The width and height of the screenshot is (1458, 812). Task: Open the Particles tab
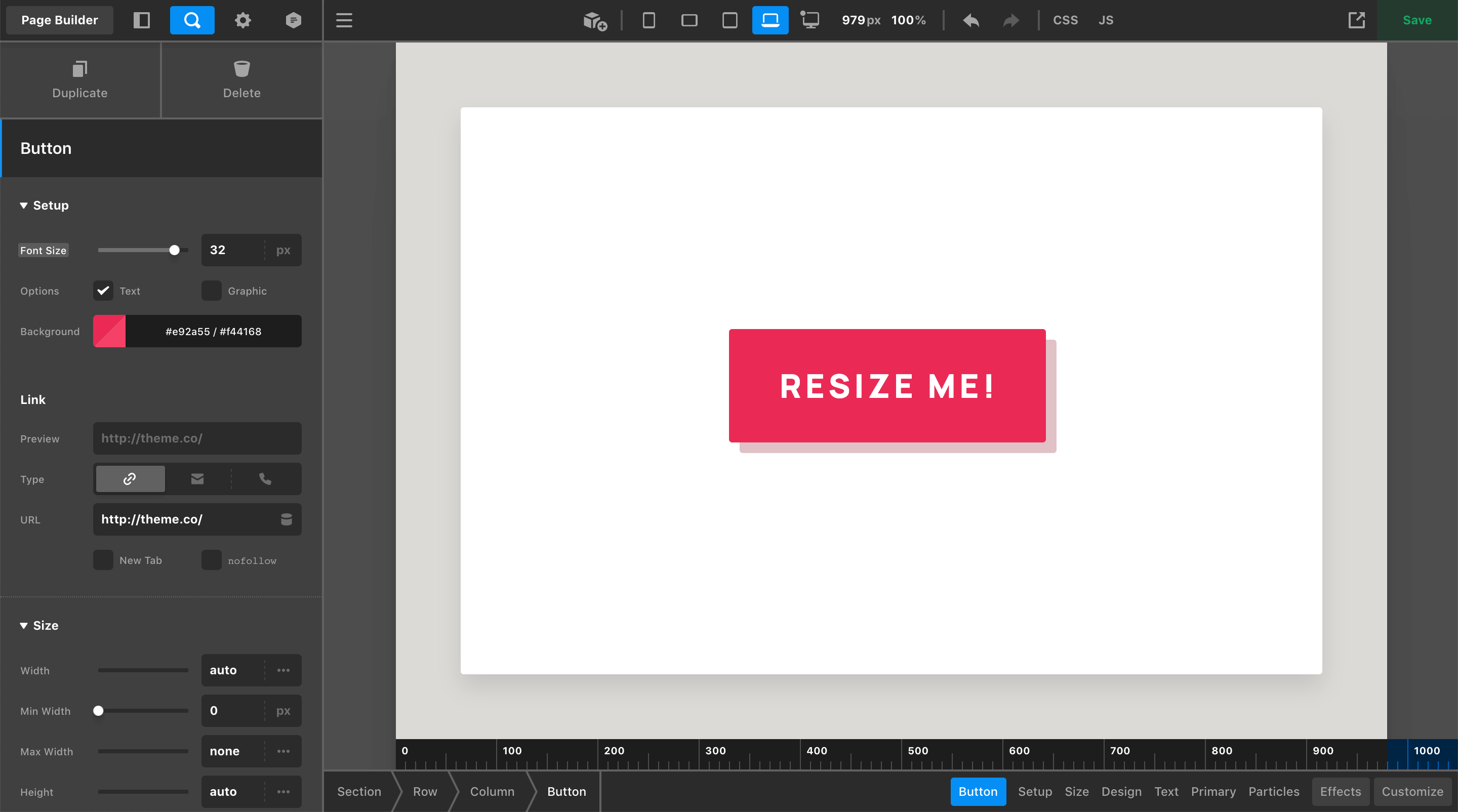tap(1274, 792)
